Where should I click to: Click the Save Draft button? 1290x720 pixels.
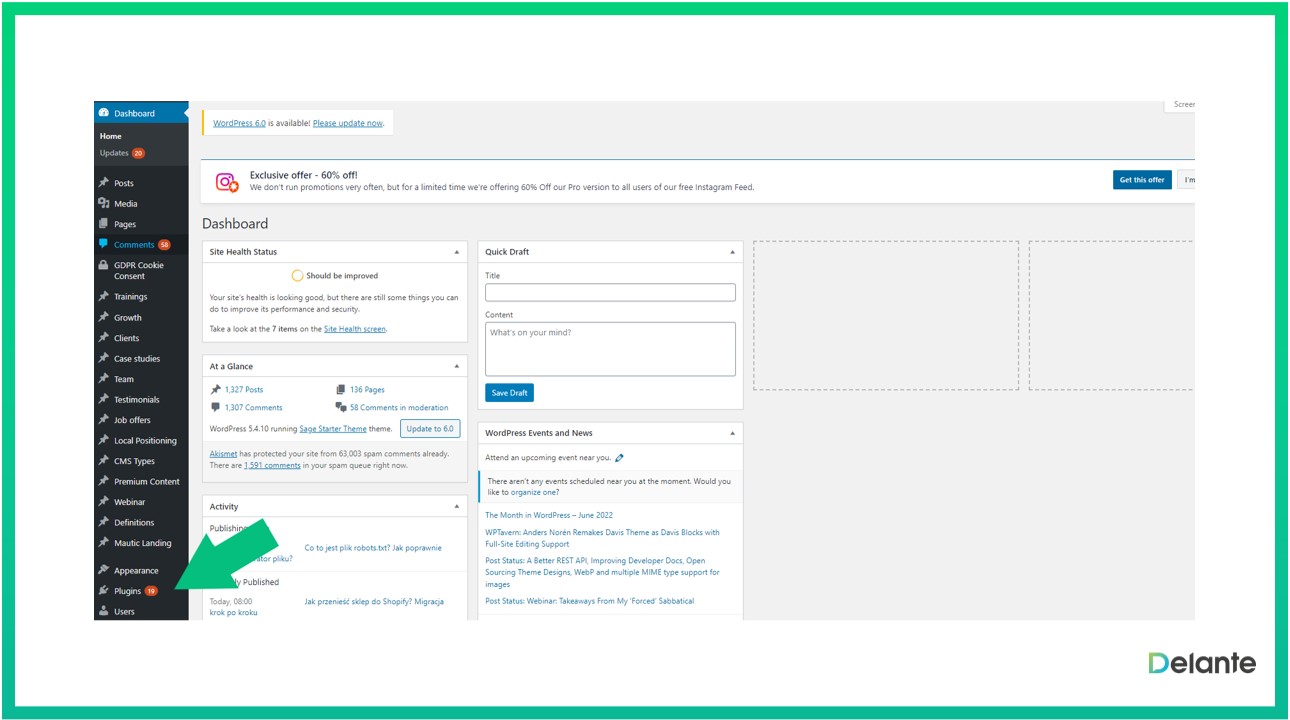509,393
